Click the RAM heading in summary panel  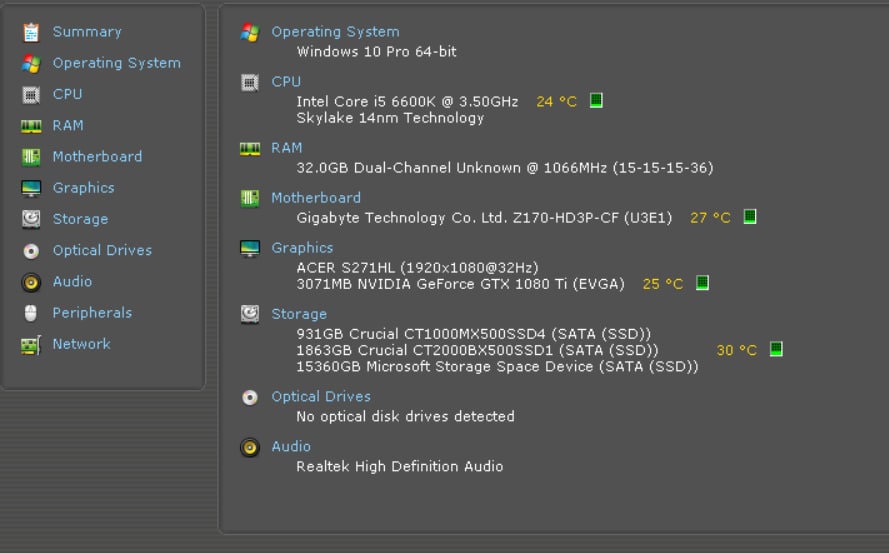pos(286,148)
